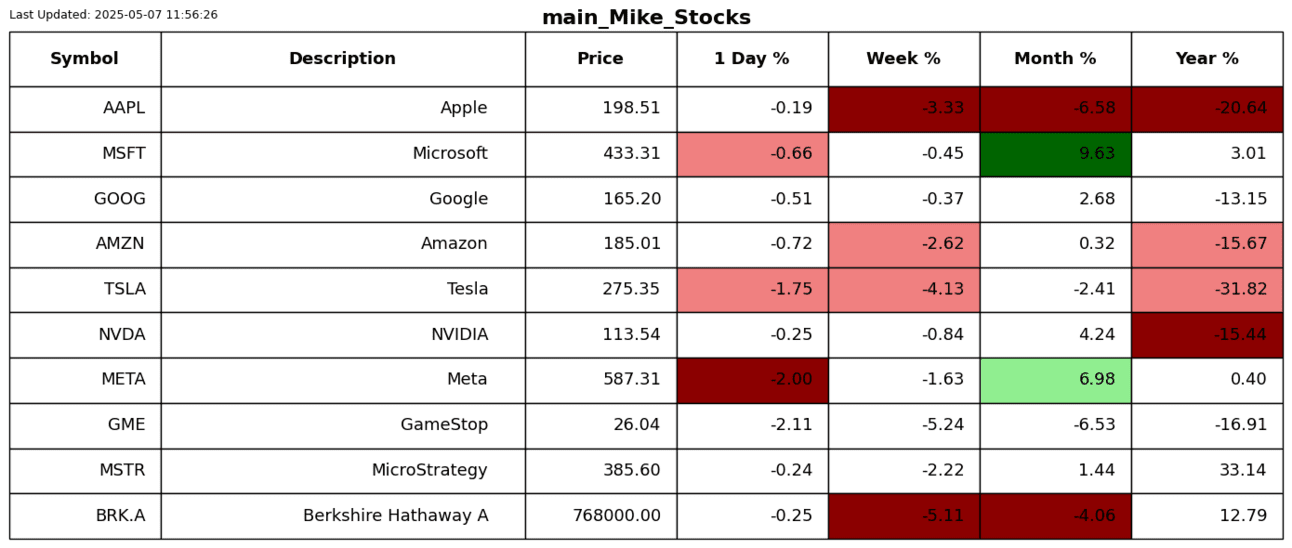Screen dimensions: 1292x548
Task: Click the Price column header
Action: click(600, 59)
